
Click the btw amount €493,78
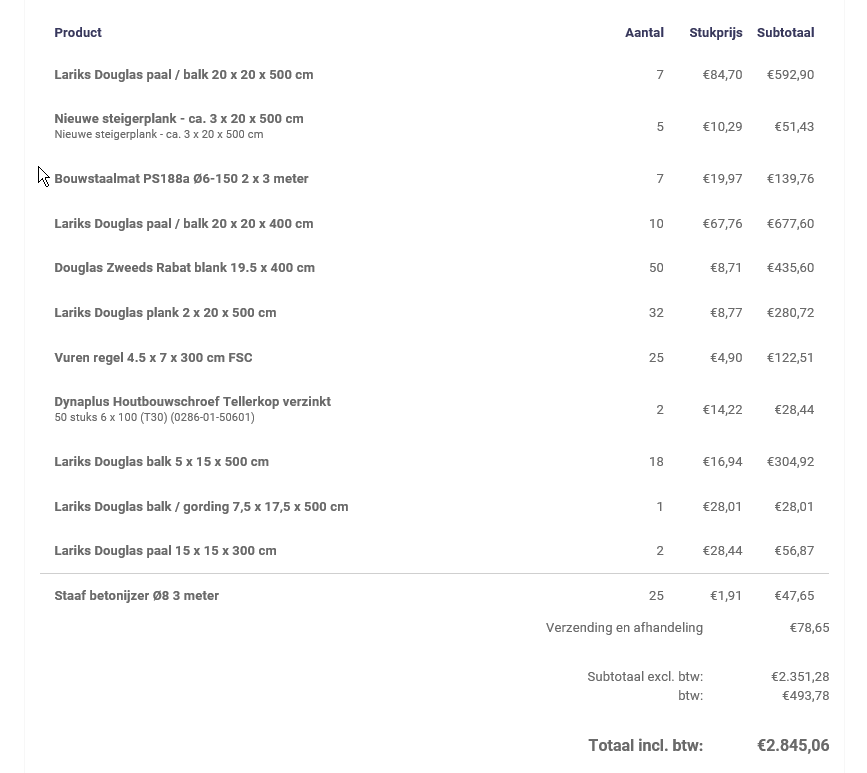click(805, 696)
